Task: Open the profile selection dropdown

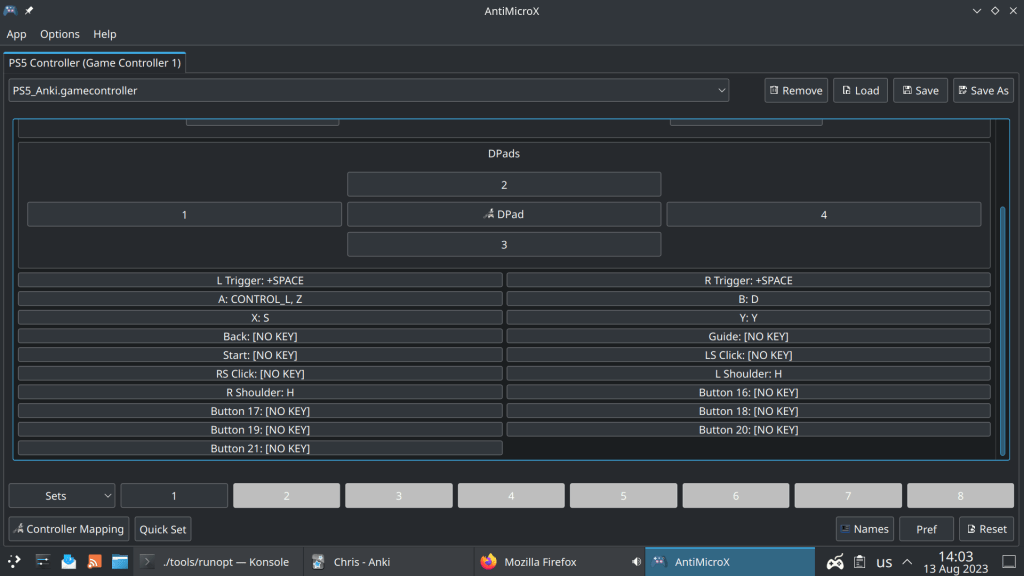Action: pos(368,90)
